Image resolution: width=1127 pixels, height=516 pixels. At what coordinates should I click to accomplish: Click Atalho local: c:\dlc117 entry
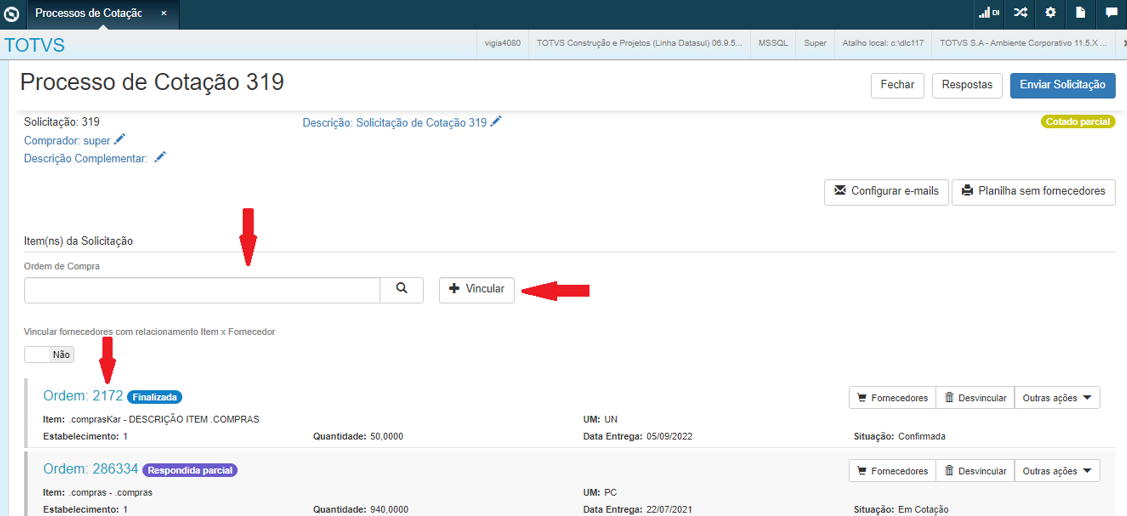[x=883, y=43]
